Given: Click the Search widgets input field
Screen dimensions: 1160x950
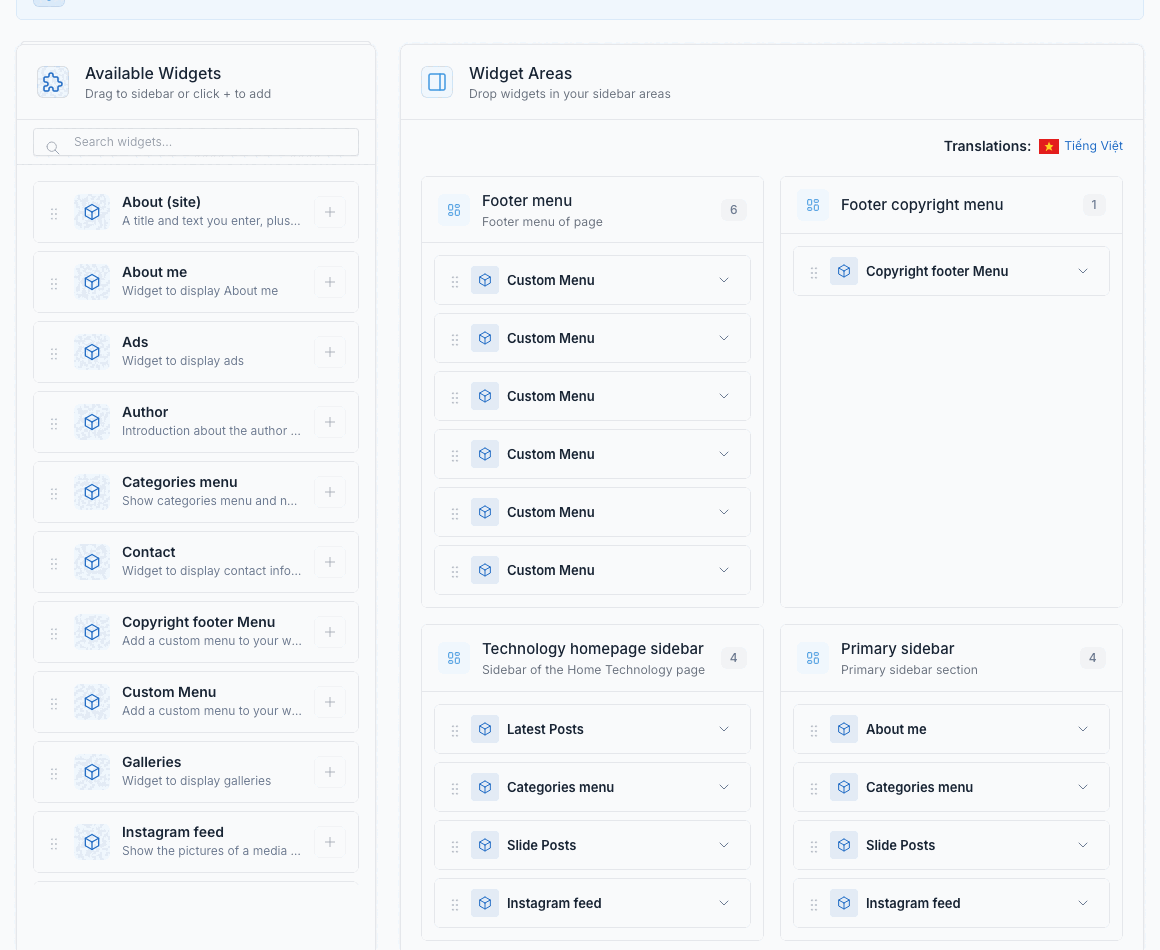Looking at the screenshot, I should (196, 142).
